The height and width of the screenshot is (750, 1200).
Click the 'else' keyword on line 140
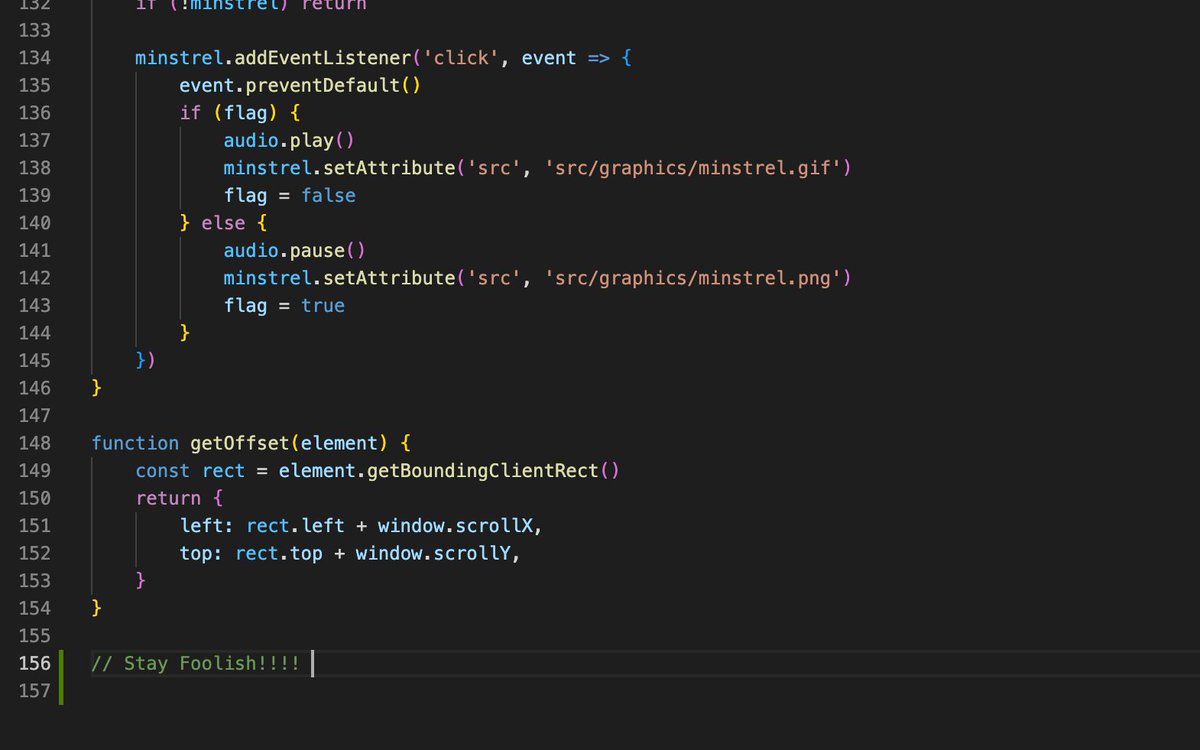click(x=223, y=223)
